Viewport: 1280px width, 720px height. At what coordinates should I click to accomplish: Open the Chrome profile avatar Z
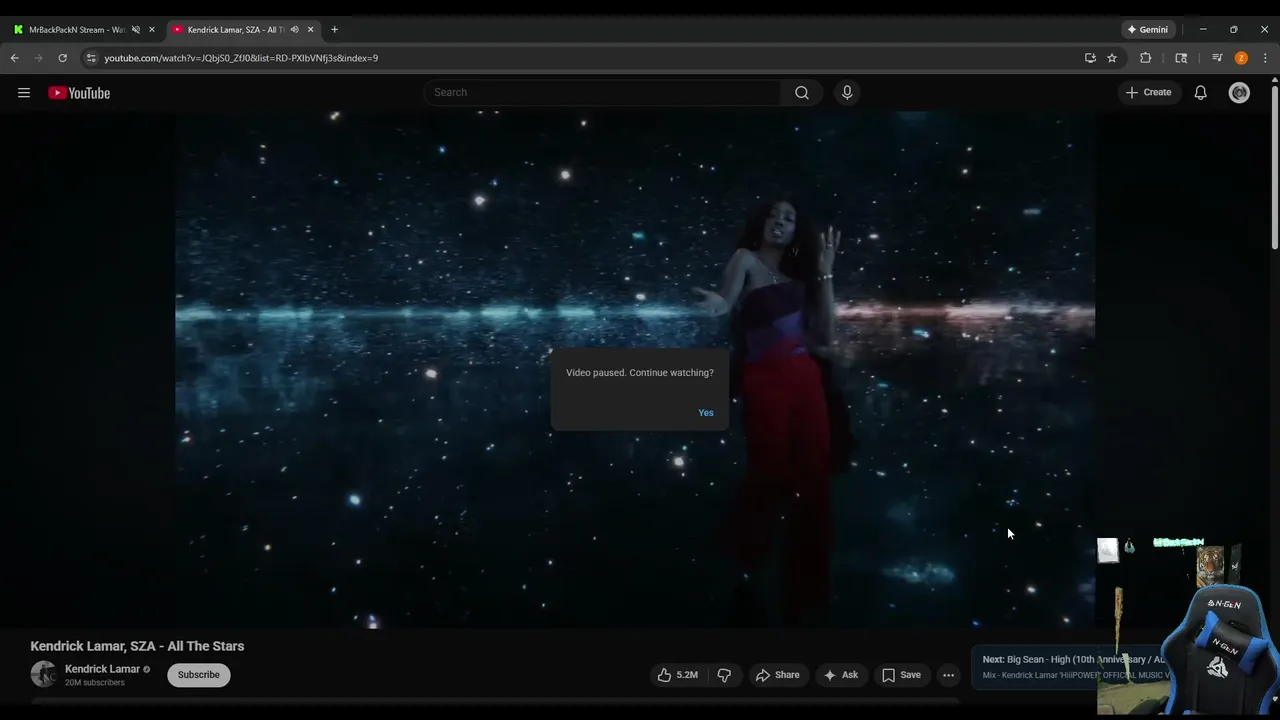coord(1241,58)
